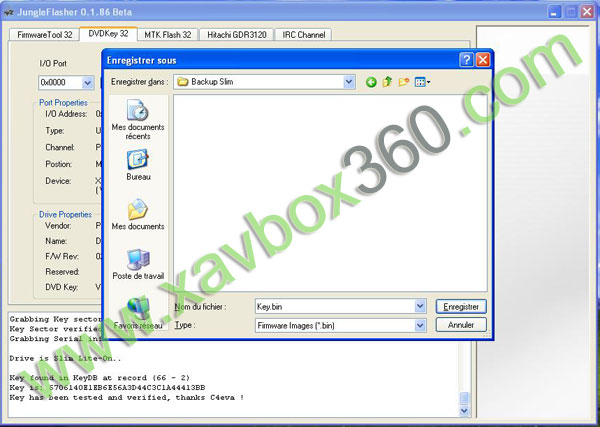Open the Bureau shortcut

pos(138,165)
